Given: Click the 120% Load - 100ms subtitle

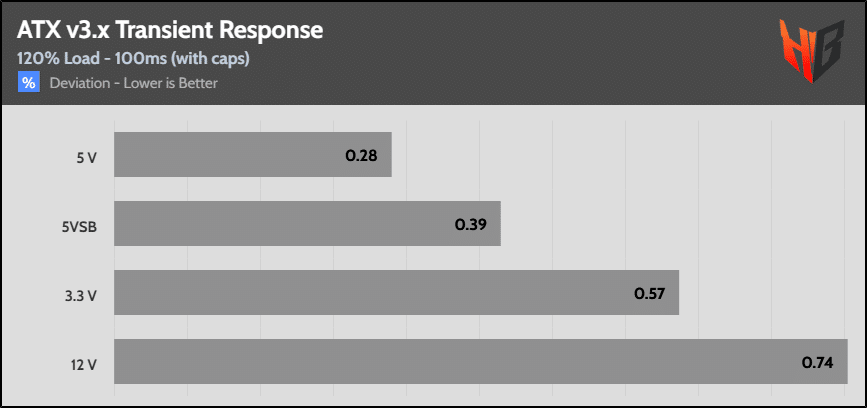Looking at the screenshot, I should [133, 58].
